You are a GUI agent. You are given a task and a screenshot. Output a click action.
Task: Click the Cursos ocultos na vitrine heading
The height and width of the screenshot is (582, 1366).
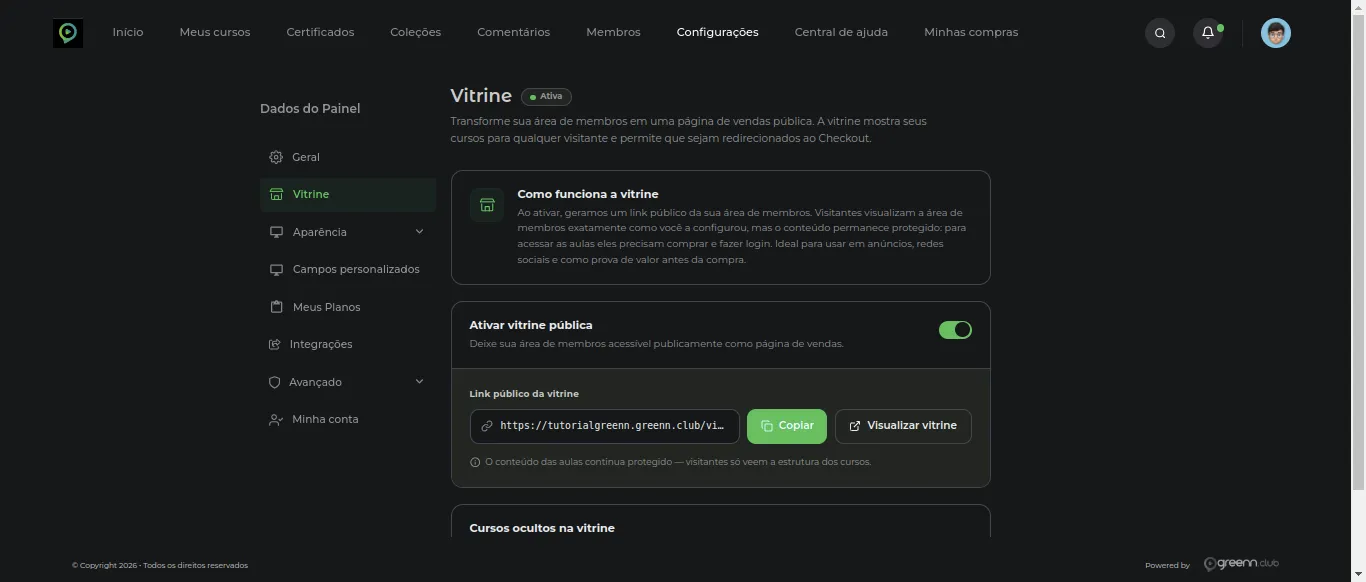point(542,528)
